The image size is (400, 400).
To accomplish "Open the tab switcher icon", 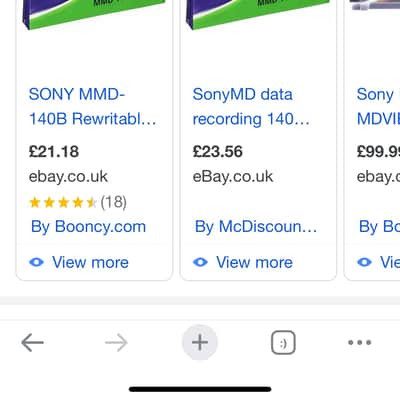I will pyautogui.click(x=283, y=342).
